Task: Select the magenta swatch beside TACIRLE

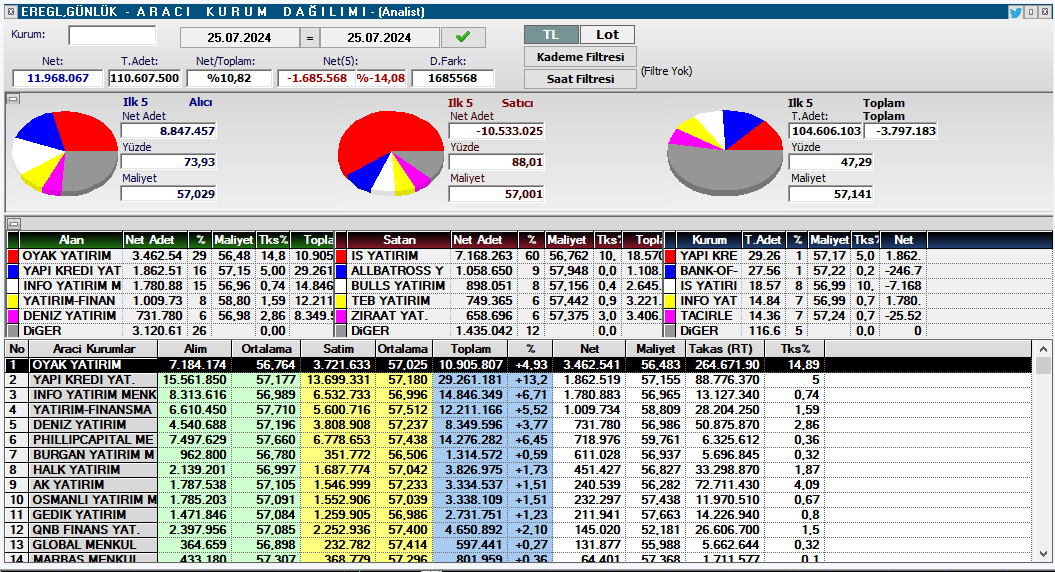Action: 669,316
